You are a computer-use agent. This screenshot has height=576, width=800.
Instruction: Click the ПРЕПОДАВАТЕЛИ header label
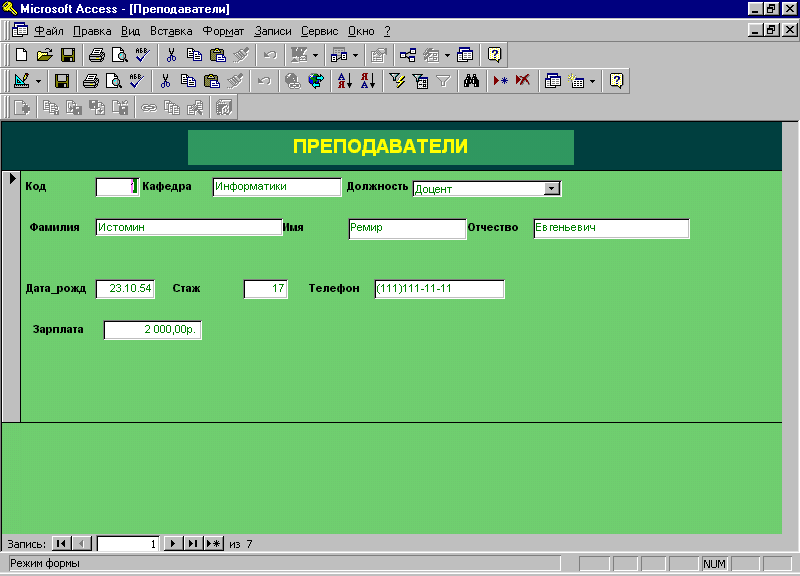[x=381, y=147]
